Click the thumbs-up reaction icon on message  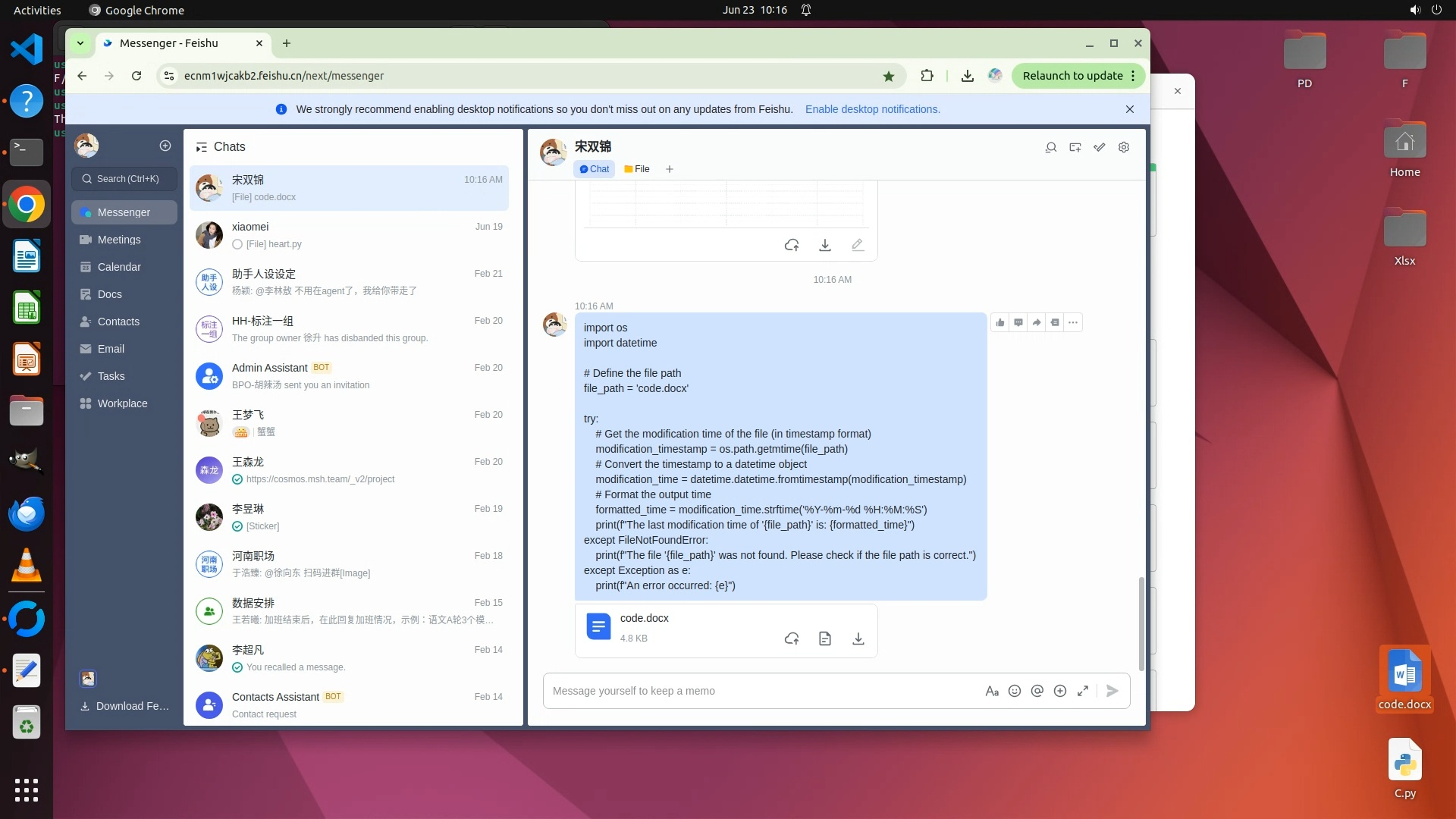pos(1000,323)
